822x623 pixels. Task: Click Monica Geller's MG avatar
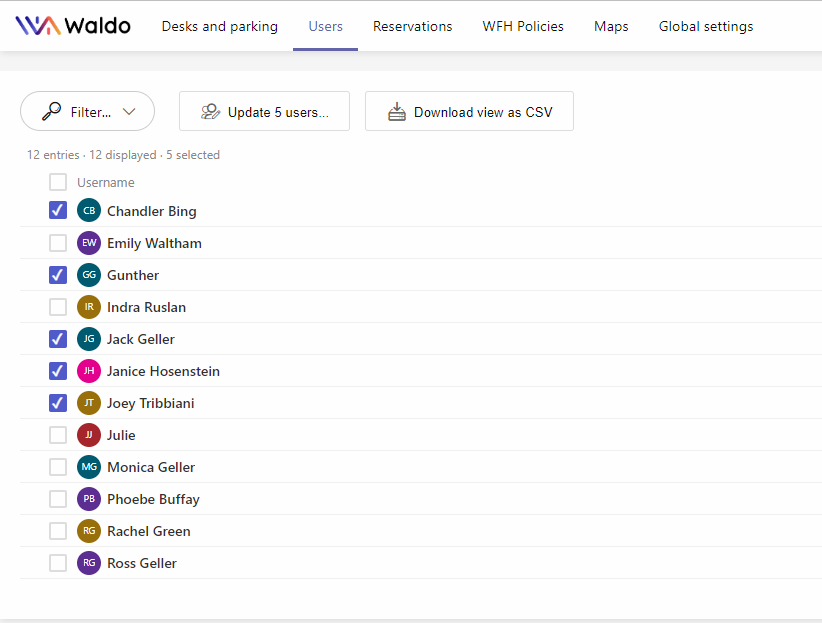pyautogui.click(x=89, y=467)
